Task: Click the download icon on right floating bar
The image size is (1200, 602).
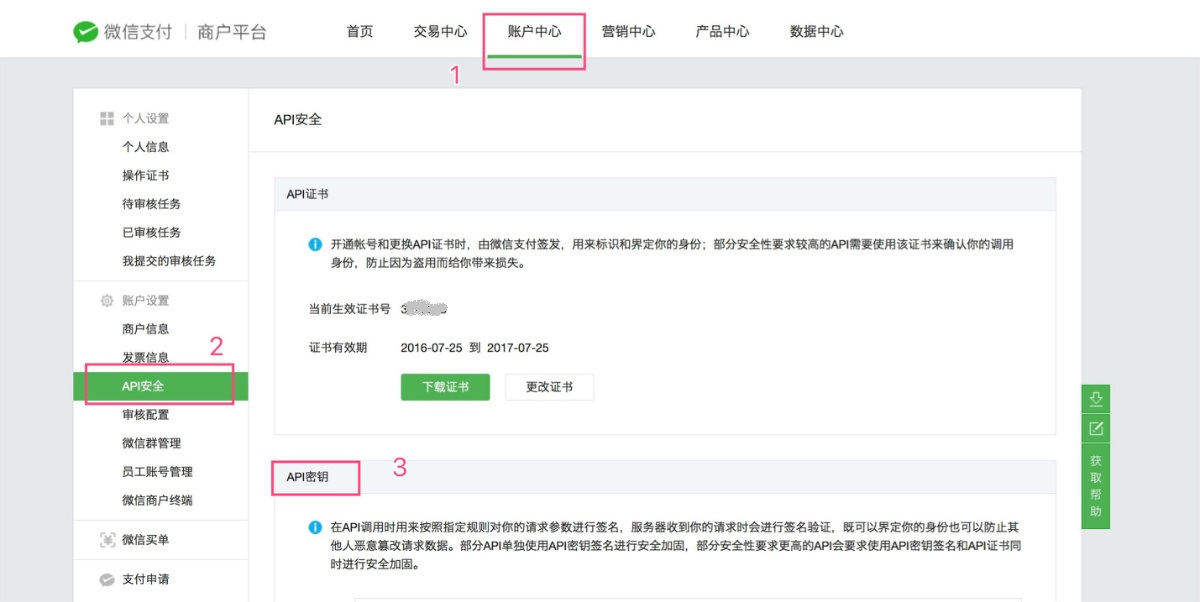Action: tap(1095, 399)
